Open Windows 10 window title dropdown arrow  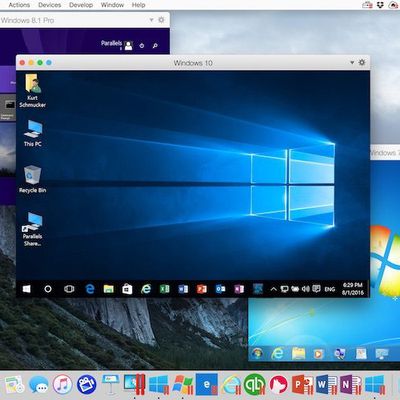pos(352,63)
